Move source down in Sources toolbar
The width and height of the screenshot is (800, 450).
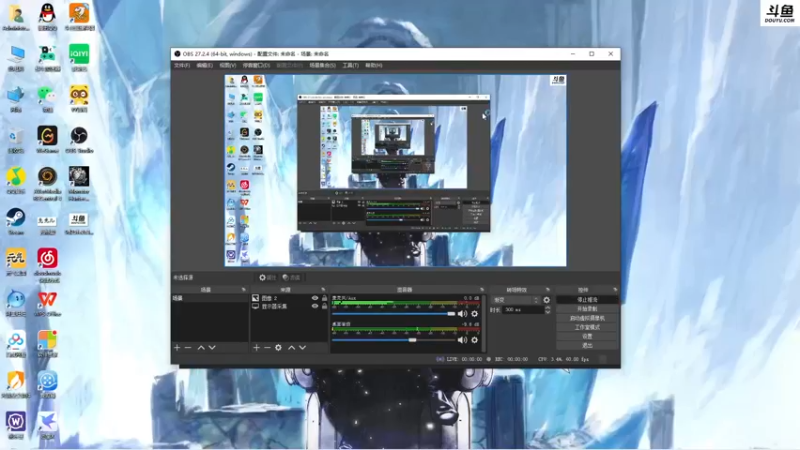pos(302,347)
